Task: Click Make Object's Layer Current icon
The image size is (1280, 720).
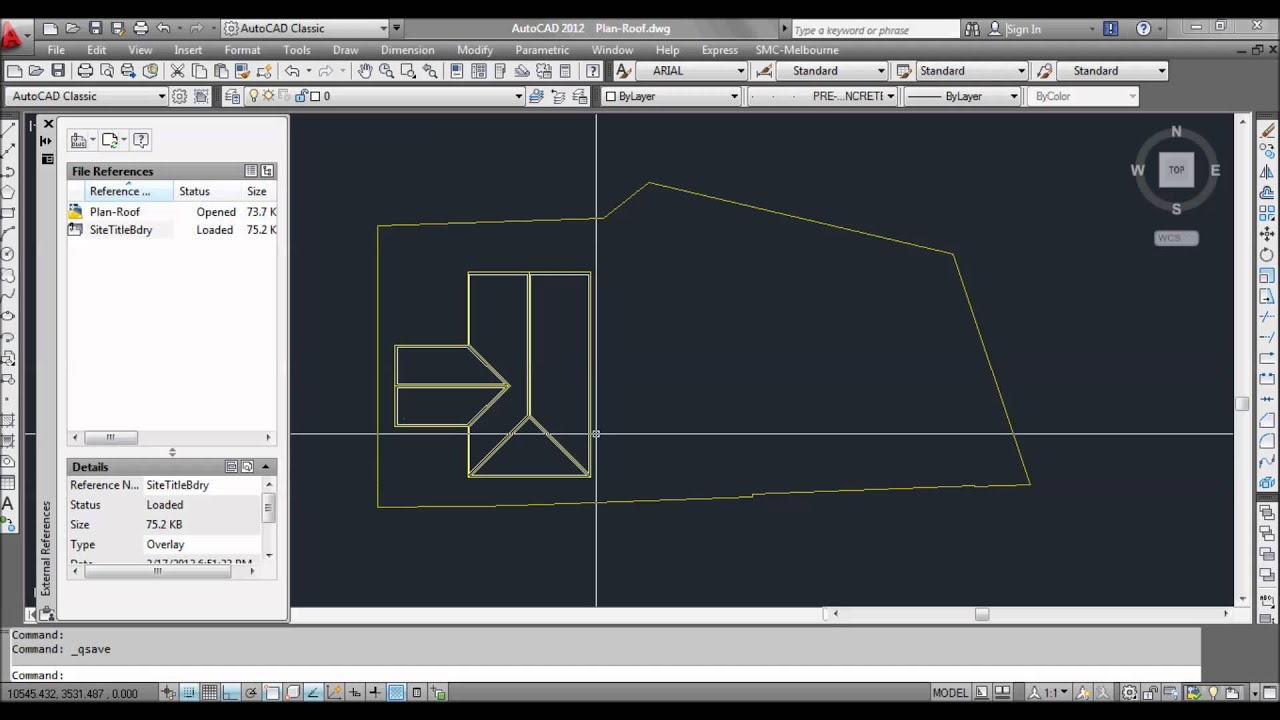Action: 536,96
